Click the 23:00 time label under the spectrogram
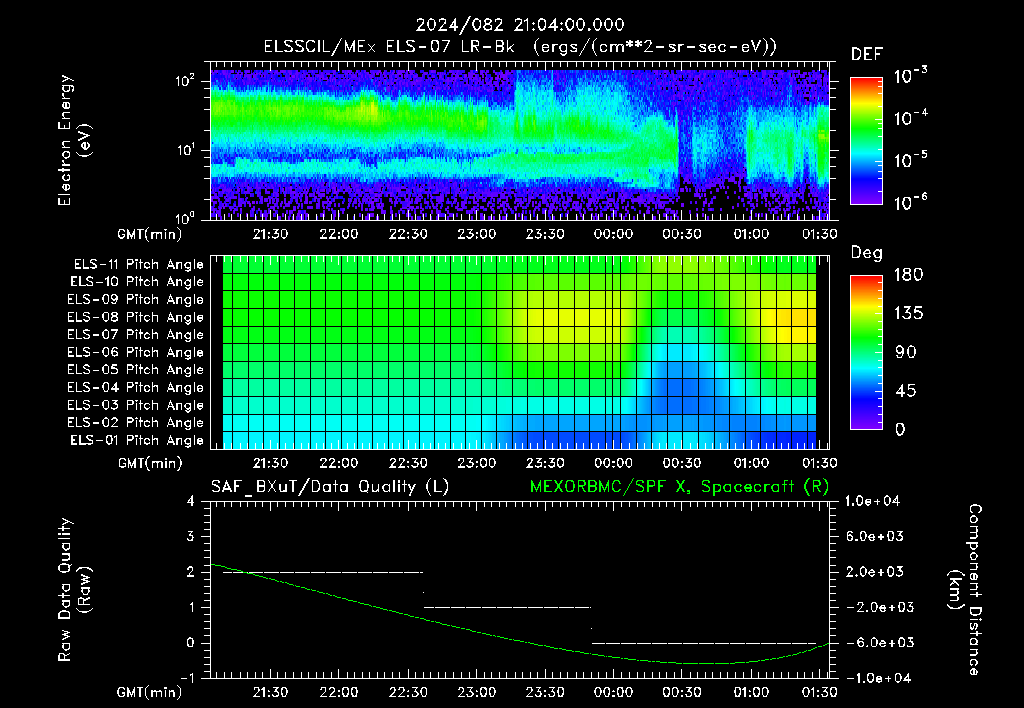Viewport: 1024px width, 708px height. coord(476,234)
